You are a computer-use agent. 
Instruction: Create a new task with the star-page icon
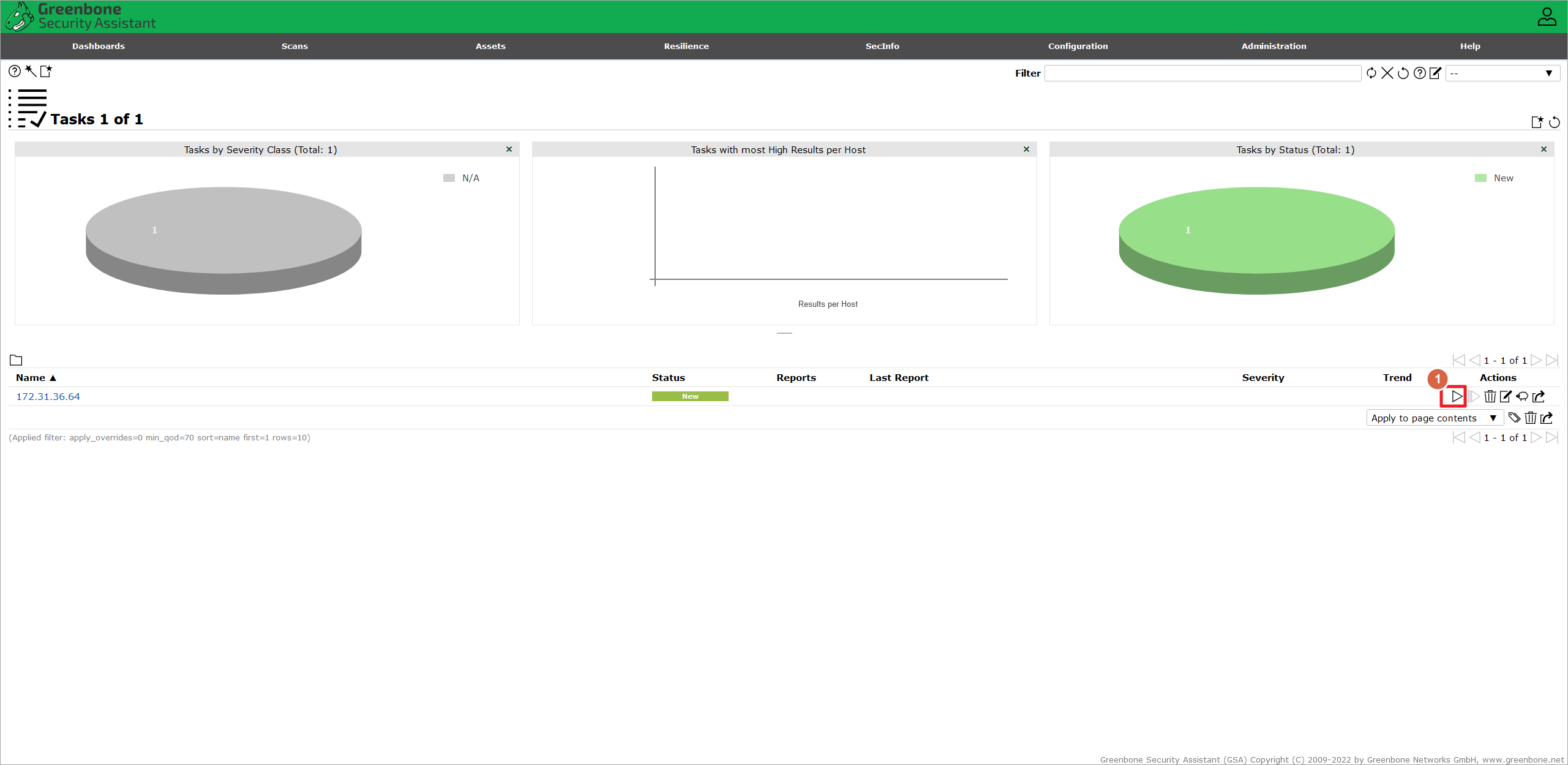(47, 72)
